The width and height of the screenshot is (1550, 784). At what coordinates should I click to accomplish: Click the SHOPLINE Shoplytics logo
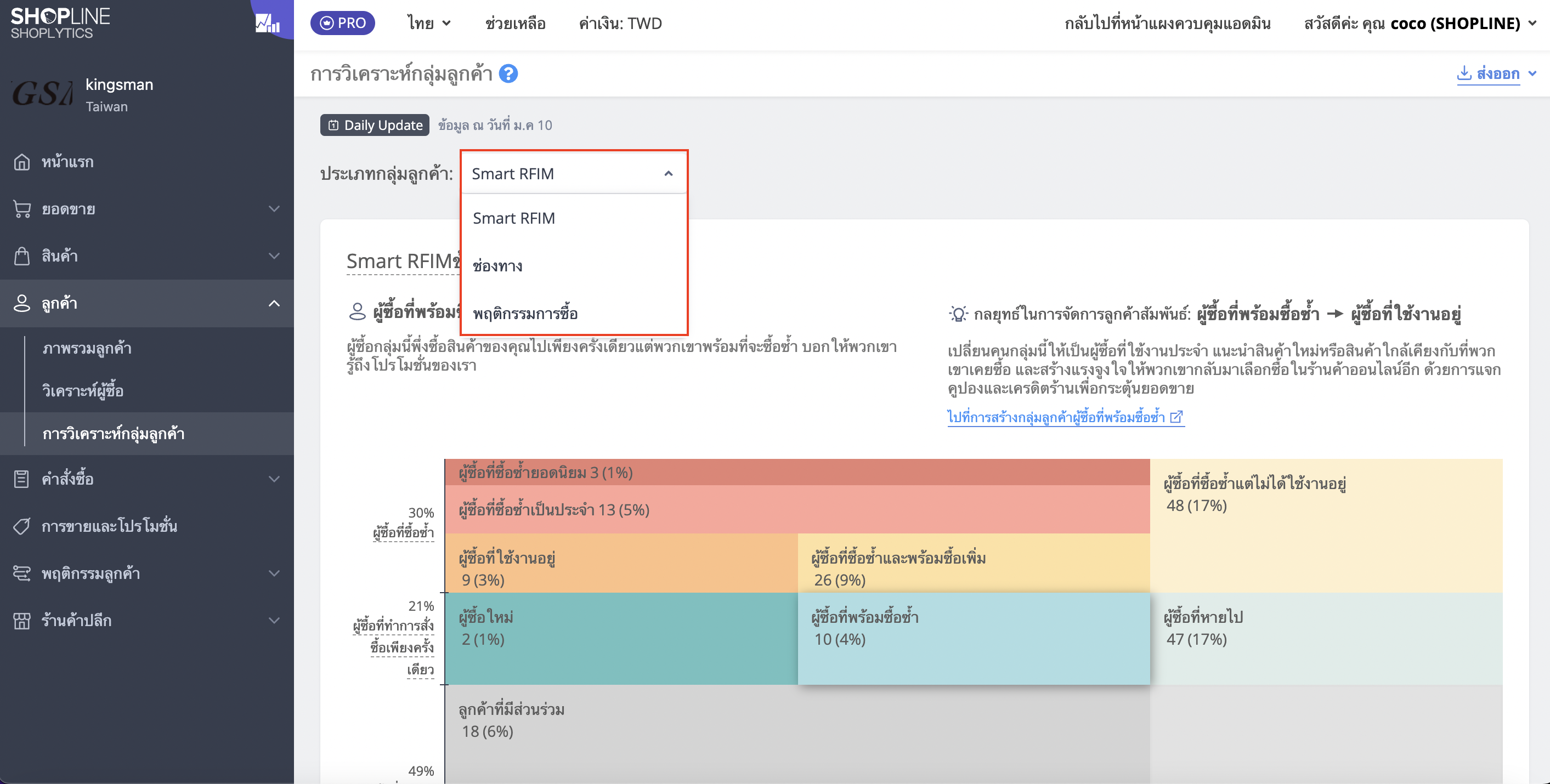(60, 23)
